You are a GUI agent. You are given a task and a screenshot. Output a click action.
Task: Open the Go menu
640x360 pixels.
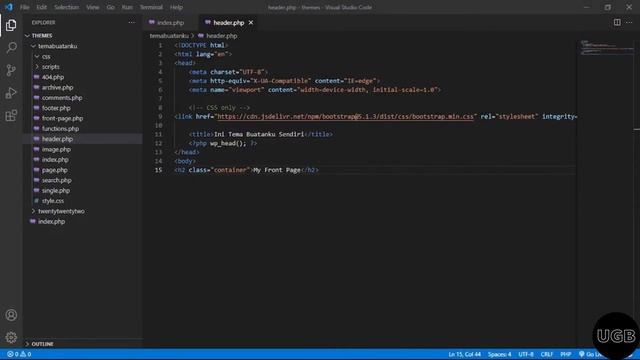(x=111, y=7)
